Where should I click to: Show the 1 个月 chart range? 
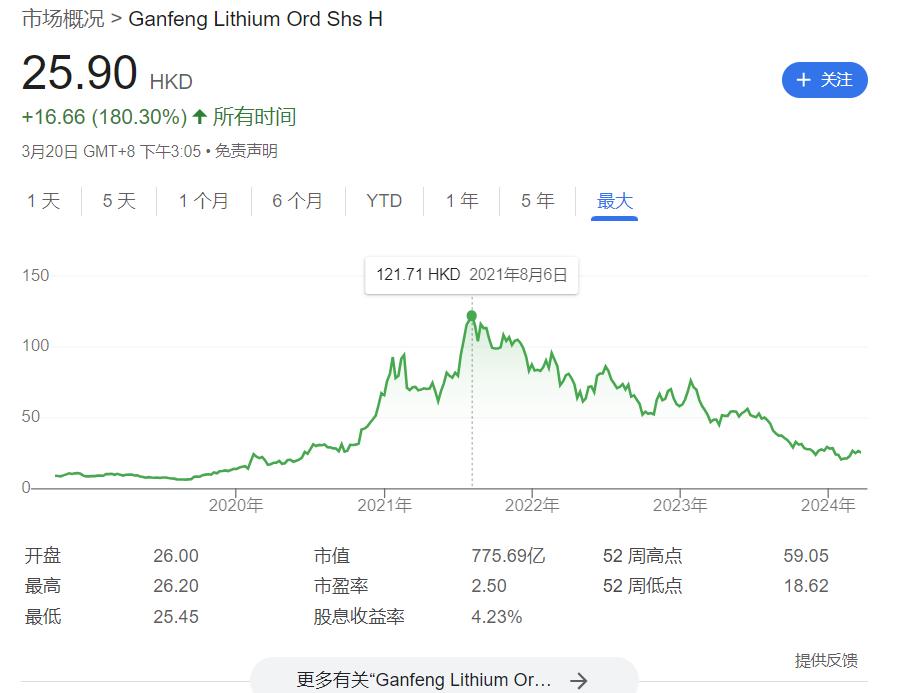tap(203, 201)
